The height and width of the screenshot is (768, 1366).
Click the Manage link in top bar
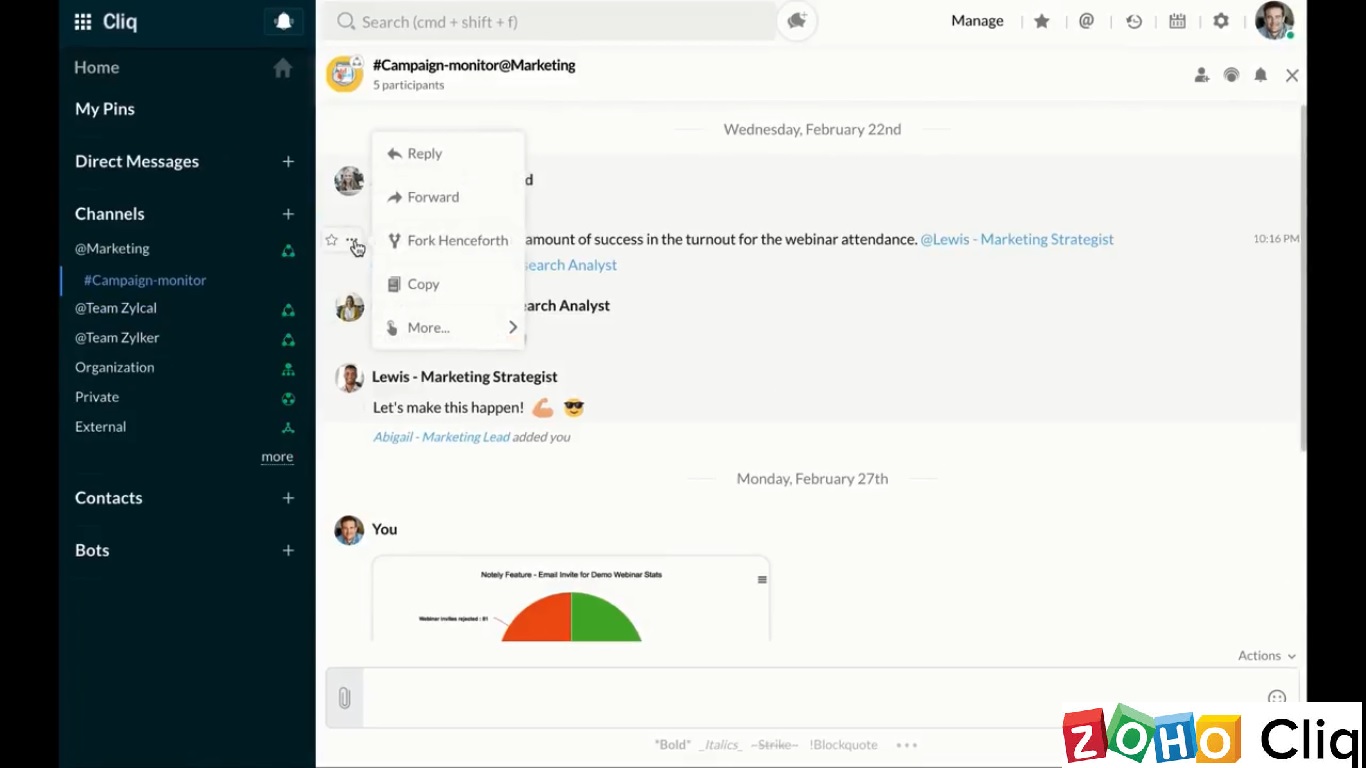pos(976,21)
